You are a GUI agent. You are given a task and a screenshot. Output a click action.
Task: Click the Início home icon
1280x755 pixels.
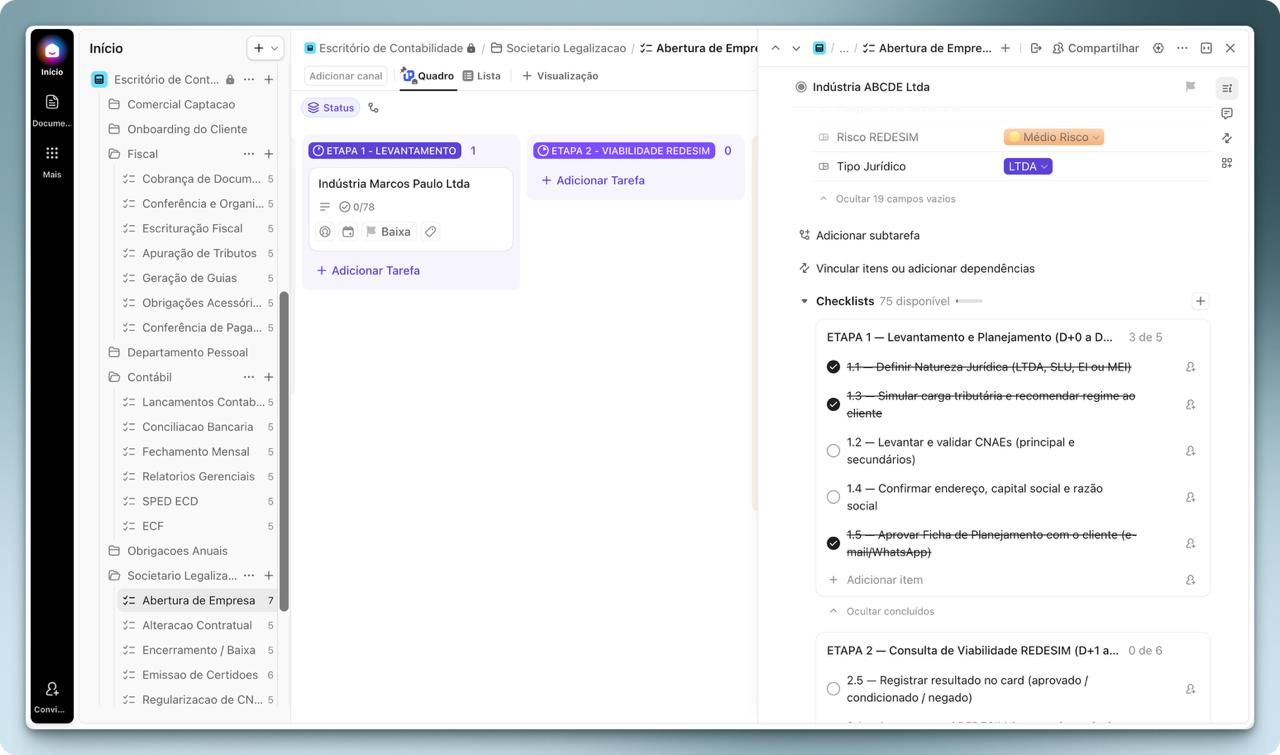click(52, 50)
